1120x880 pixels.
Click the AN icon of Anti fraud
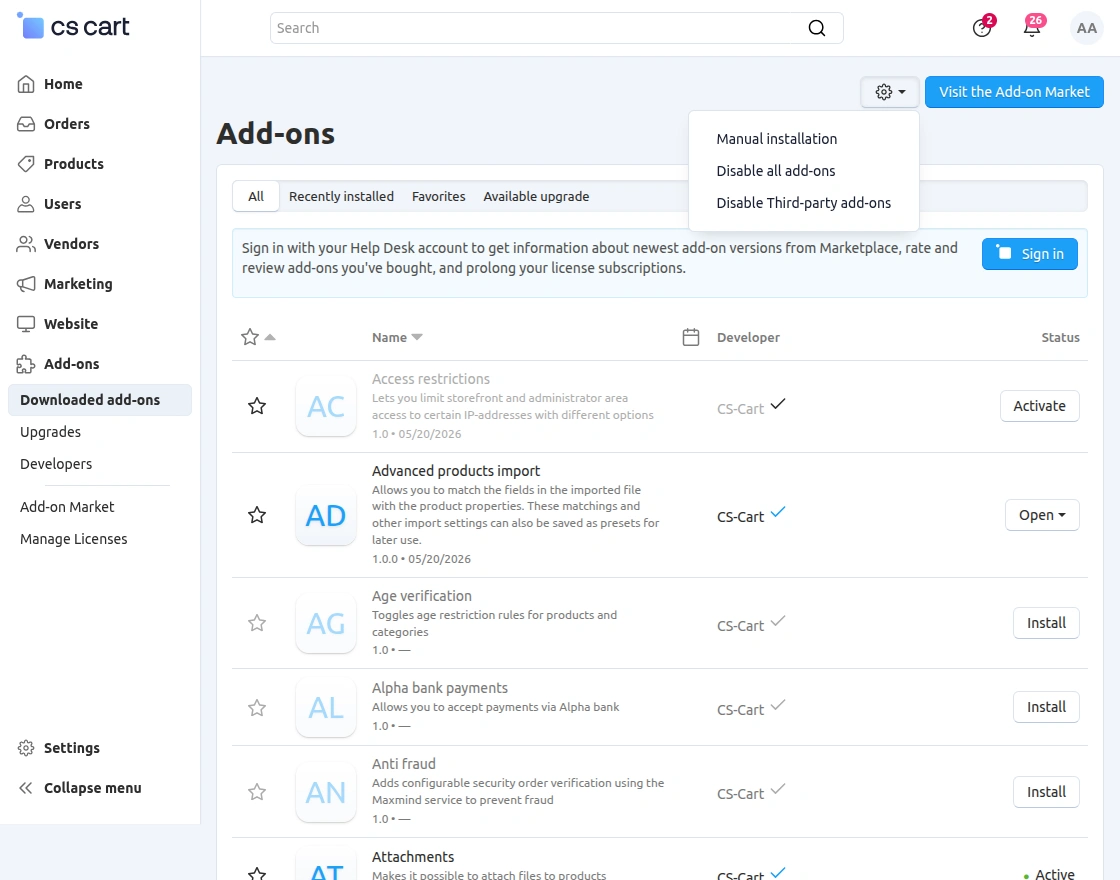326,792
